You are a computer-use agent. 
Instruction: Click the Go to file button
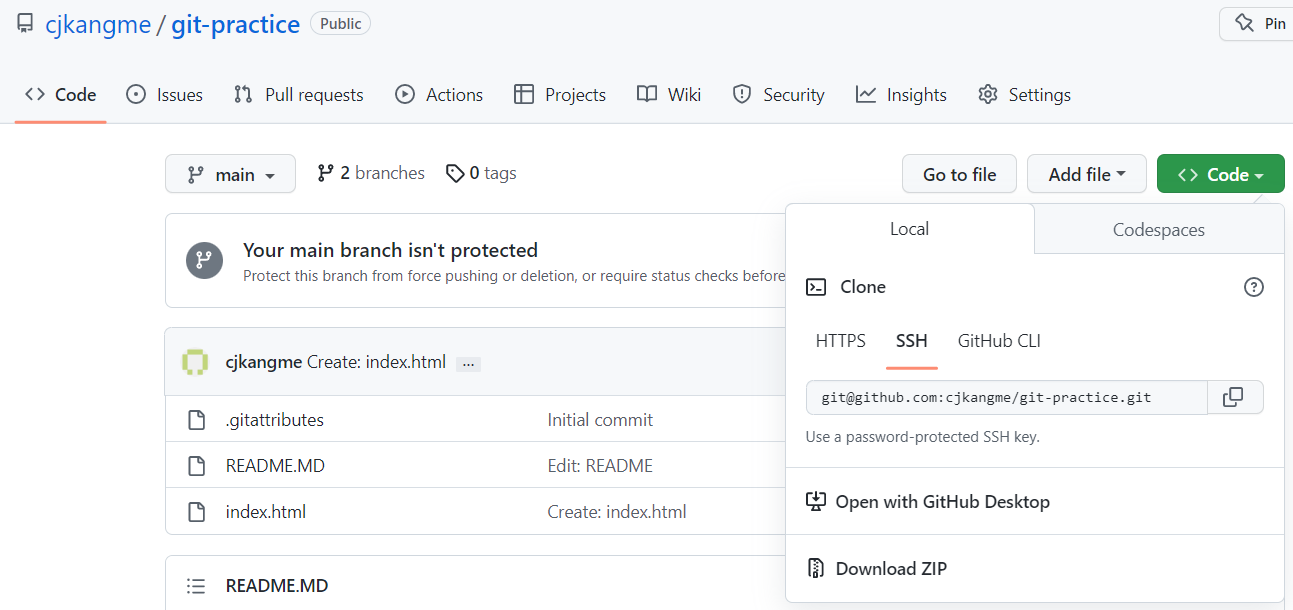tap(959, 174)
